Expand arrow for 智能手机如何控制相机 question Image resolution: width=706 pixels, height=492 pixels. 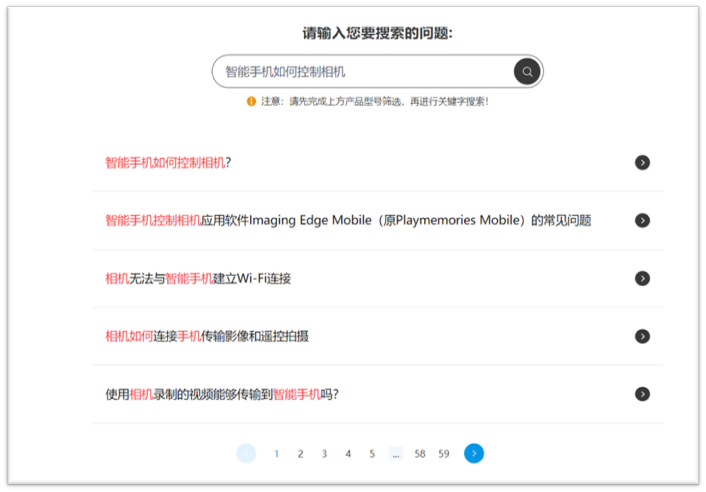pyautogui.click(x=642, y=163)
